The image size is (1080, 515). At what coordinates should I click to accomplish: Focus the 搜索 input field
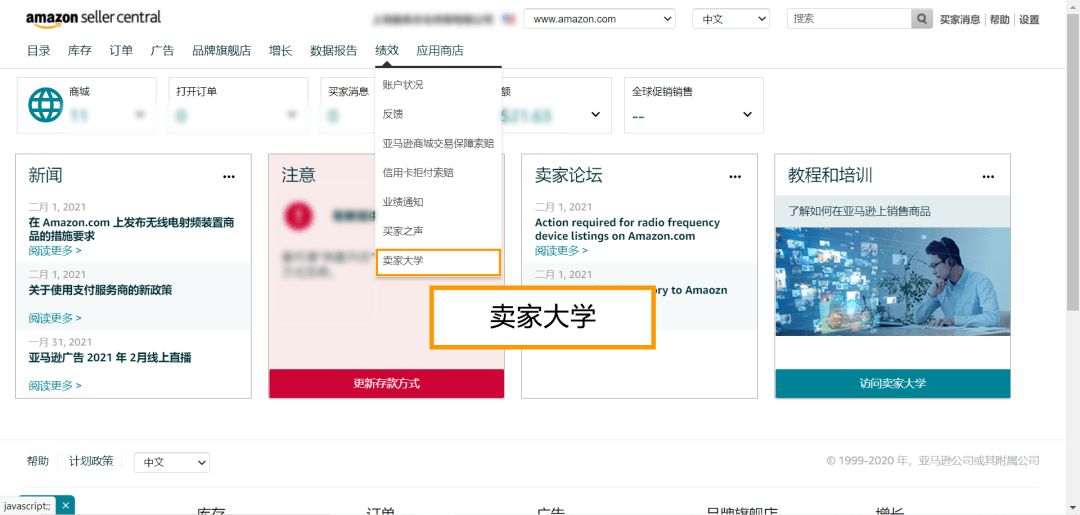[x=849, y=19]
